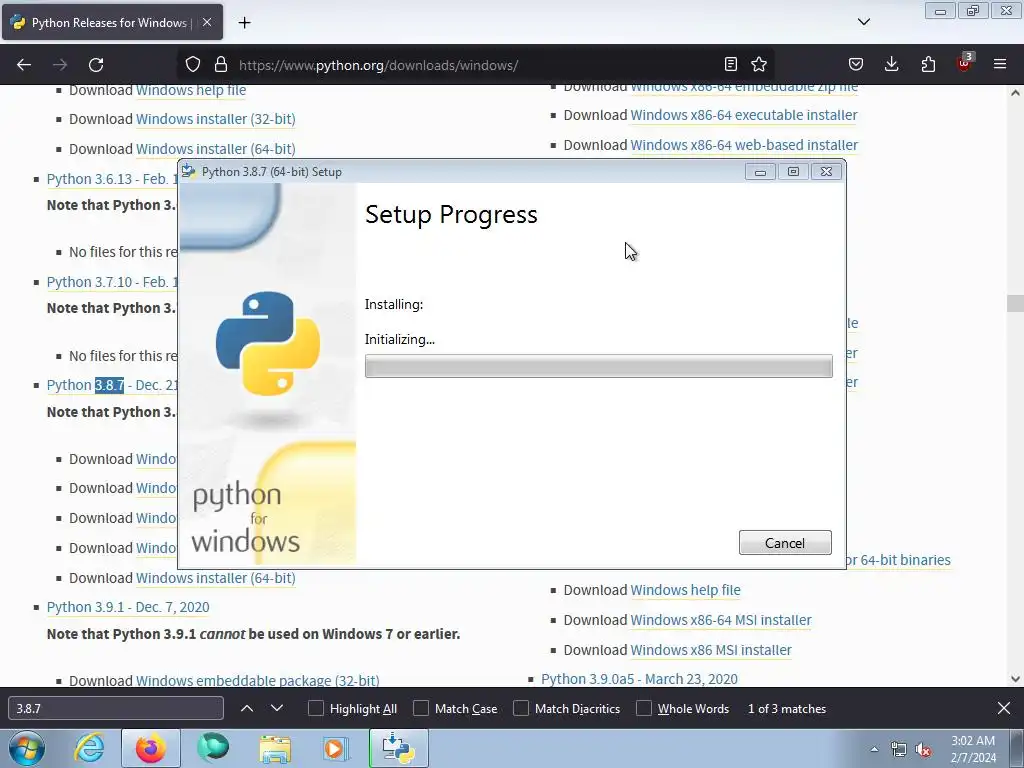Open Windows x86-64 MSI installer link
The image size is (1024, 768).
click(x=721, y=620)
